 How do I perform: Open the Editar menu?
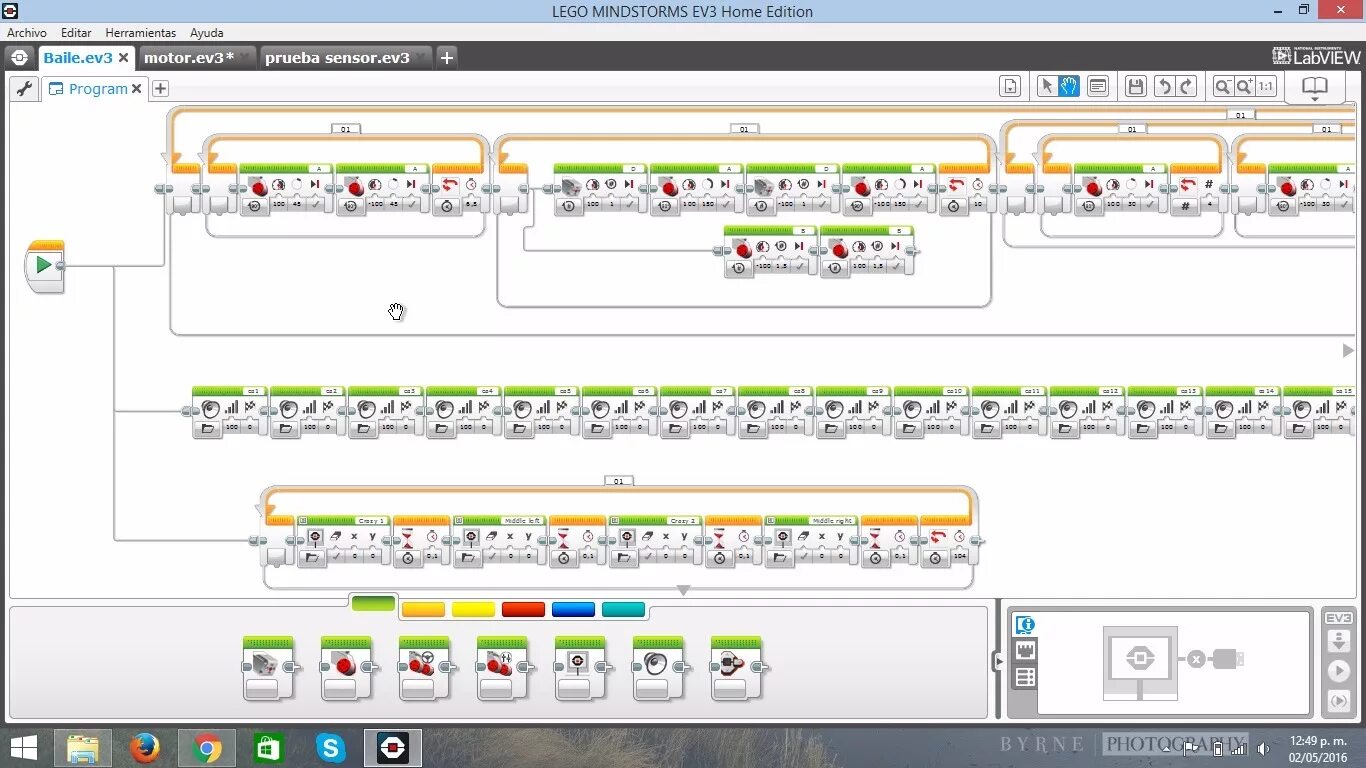coord(76,33)
